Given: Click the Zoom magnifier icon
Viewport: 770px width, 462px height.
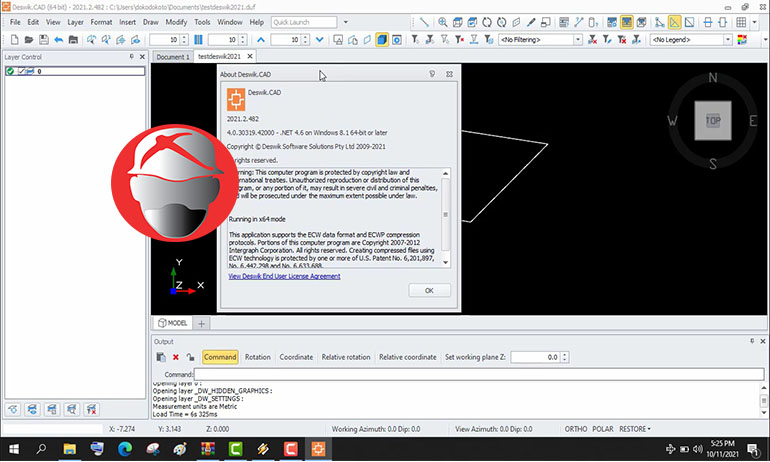Looking at the screenshot, I should pyautogui.click(x=442, y=22).
